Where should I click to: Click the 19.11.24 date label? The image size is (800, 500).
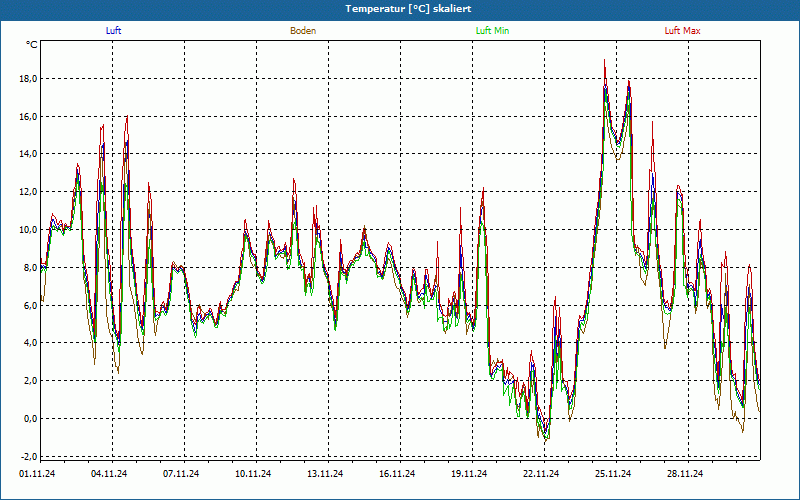(x=469, y=473)
